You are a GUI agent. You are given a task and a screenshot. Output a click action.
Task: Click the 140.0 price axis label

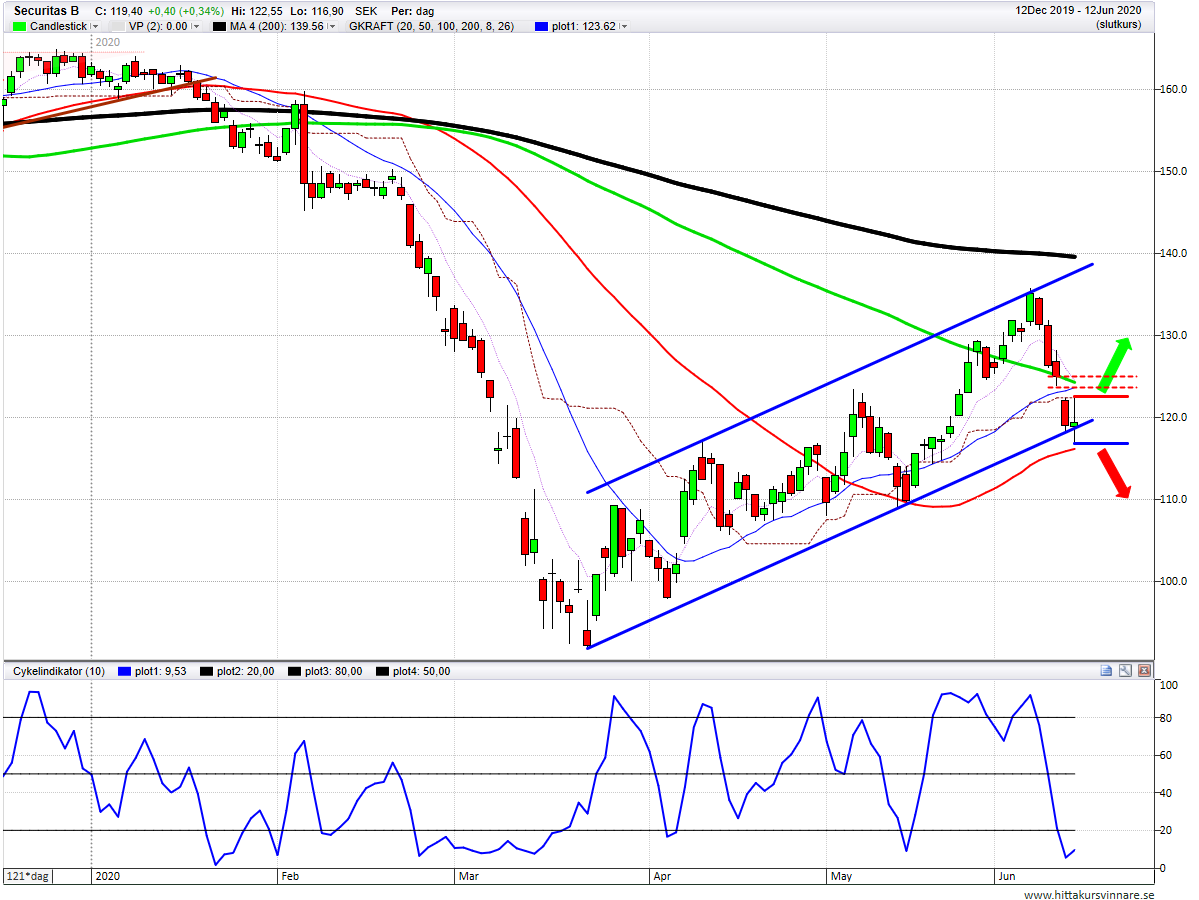(x=1173, y=253)
